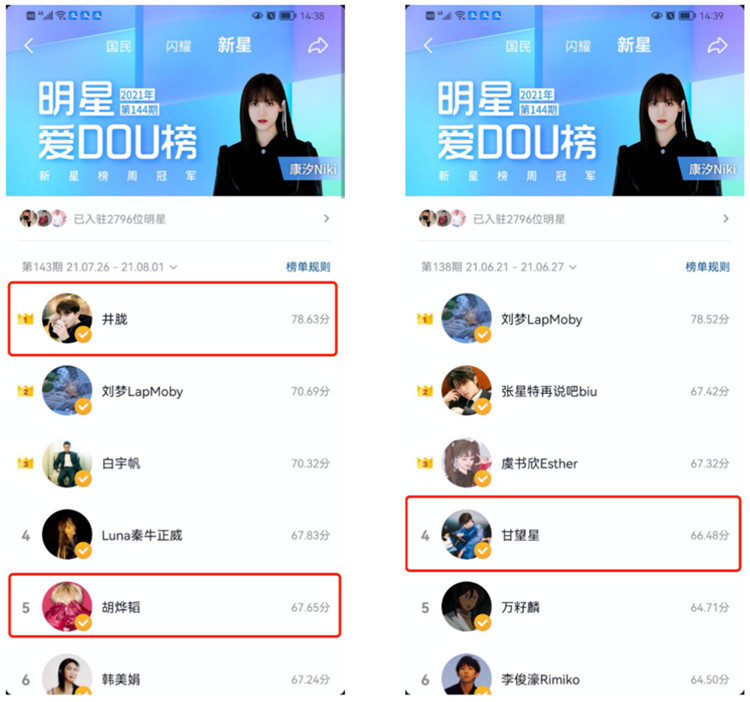This screenshot has width=750, height=702.
Task: Switch to the 国民 tab on left screen
Action: (x=119, y=46)
